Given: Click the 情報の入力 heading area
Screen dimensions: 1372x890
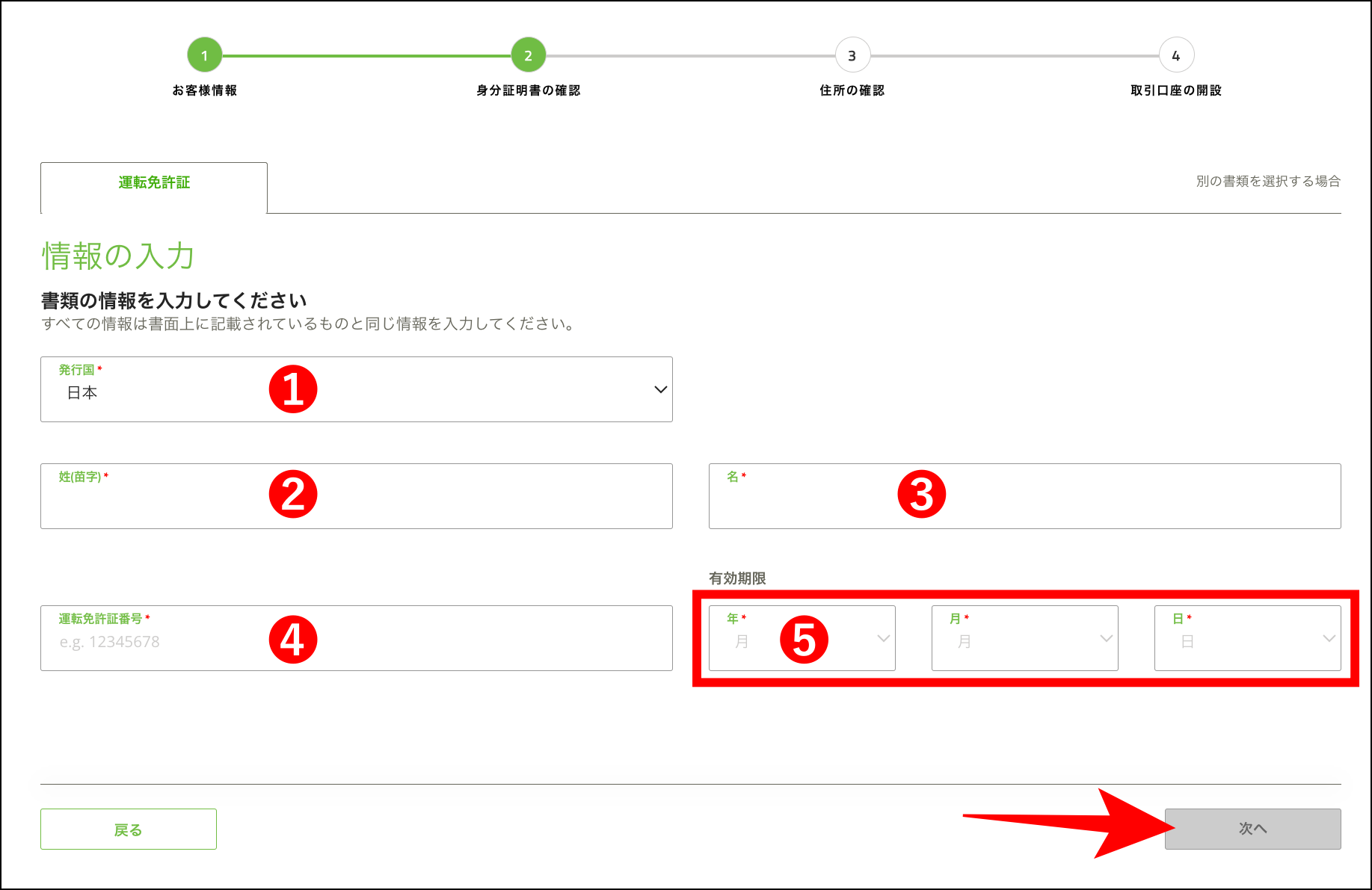Looking at the screenshot, I should pyautogui.click(x=117, y=256).
